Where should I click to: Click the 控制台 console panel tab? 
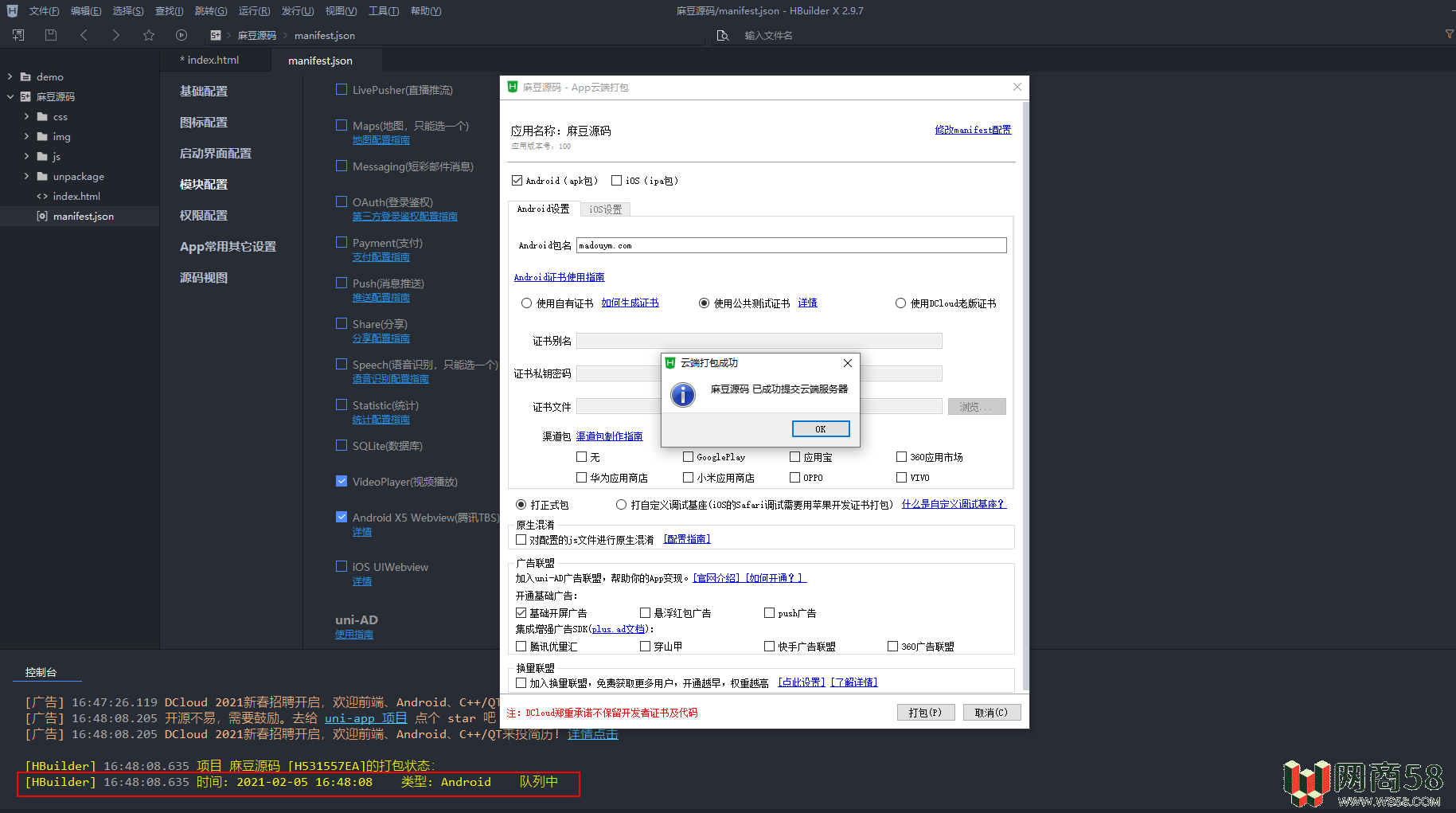point(41,672)
